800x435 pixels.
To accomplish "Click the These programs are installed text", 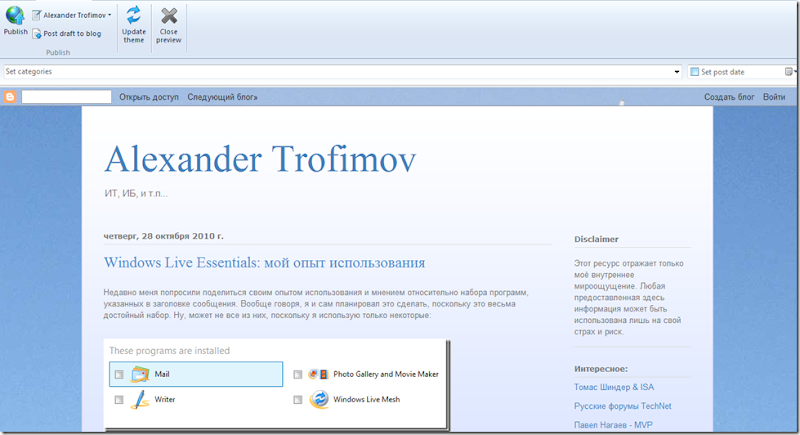I will 169,351.
